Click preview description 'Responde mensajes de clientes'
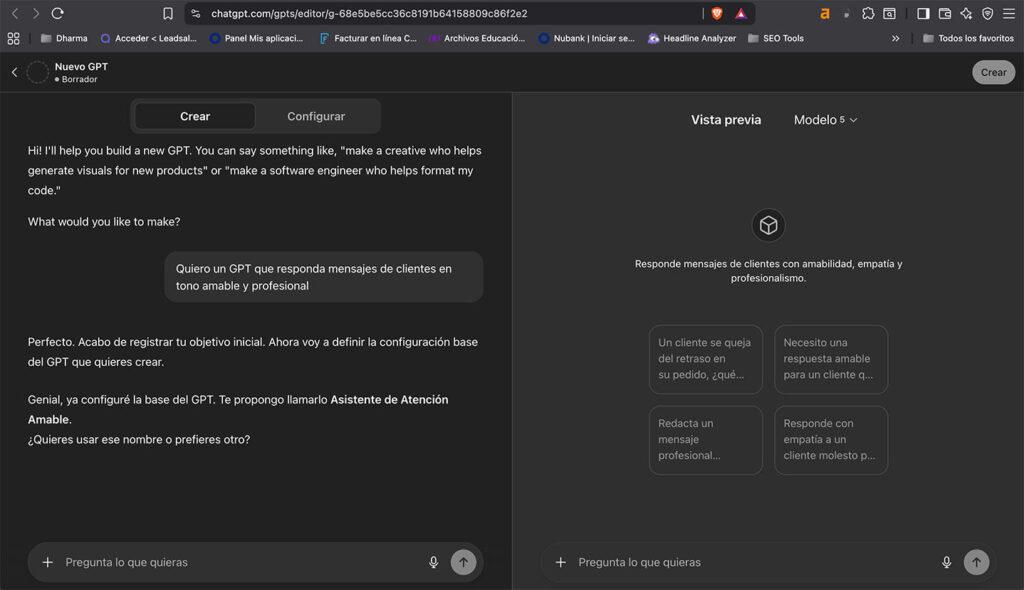Screen dimensions: 1024x590 [768, 270]
